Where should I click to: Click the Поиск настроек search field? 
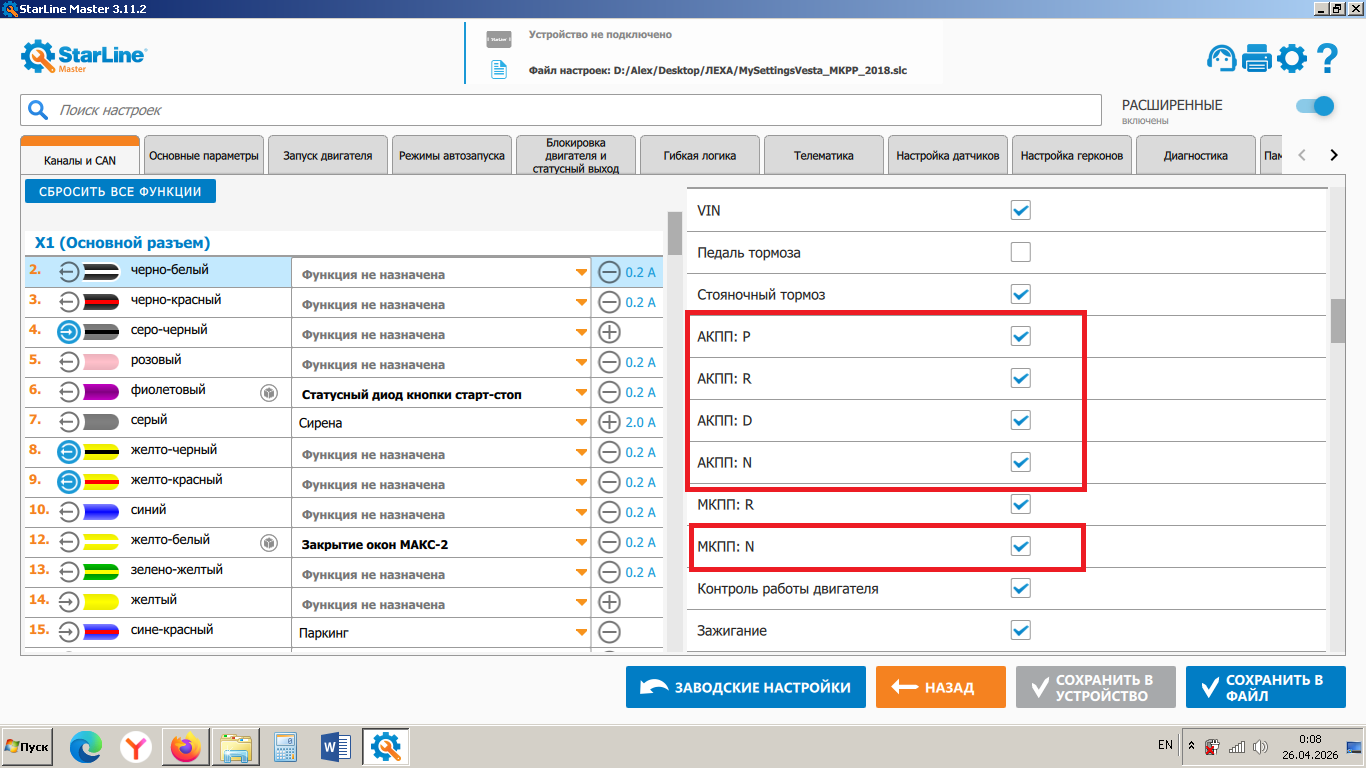570,110
